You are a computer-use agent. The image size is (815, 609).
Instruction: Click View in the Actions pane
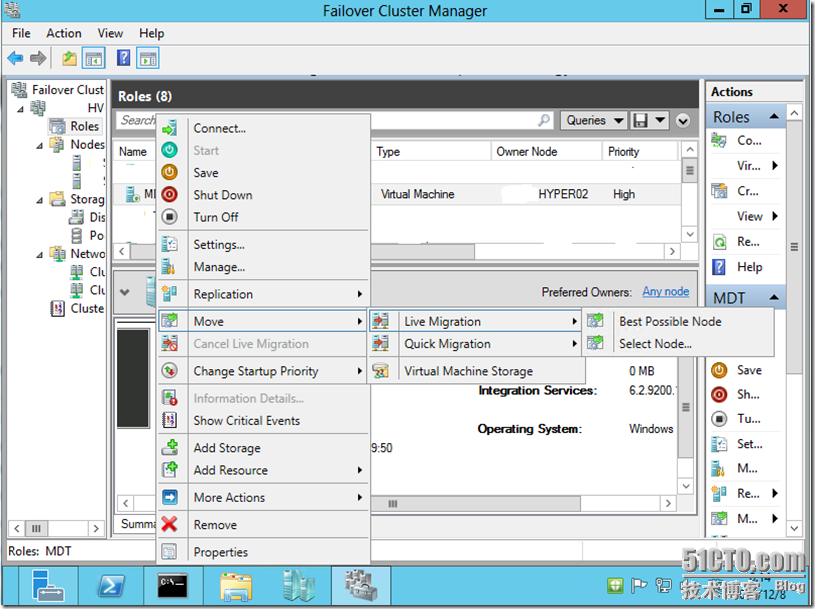click(750, 216)
